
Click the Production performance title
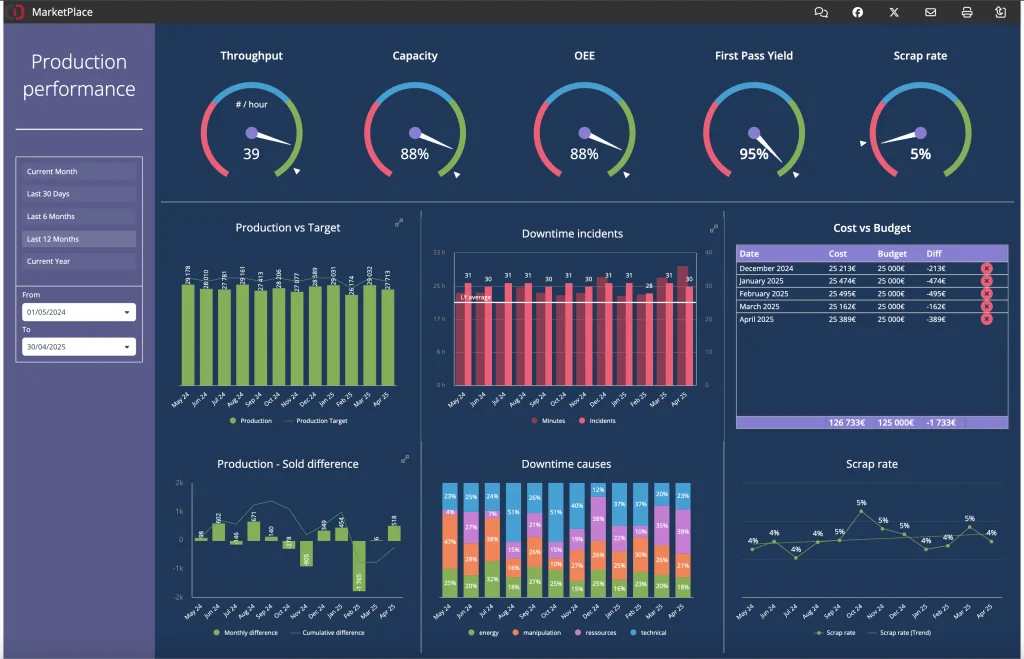point(79,75)
